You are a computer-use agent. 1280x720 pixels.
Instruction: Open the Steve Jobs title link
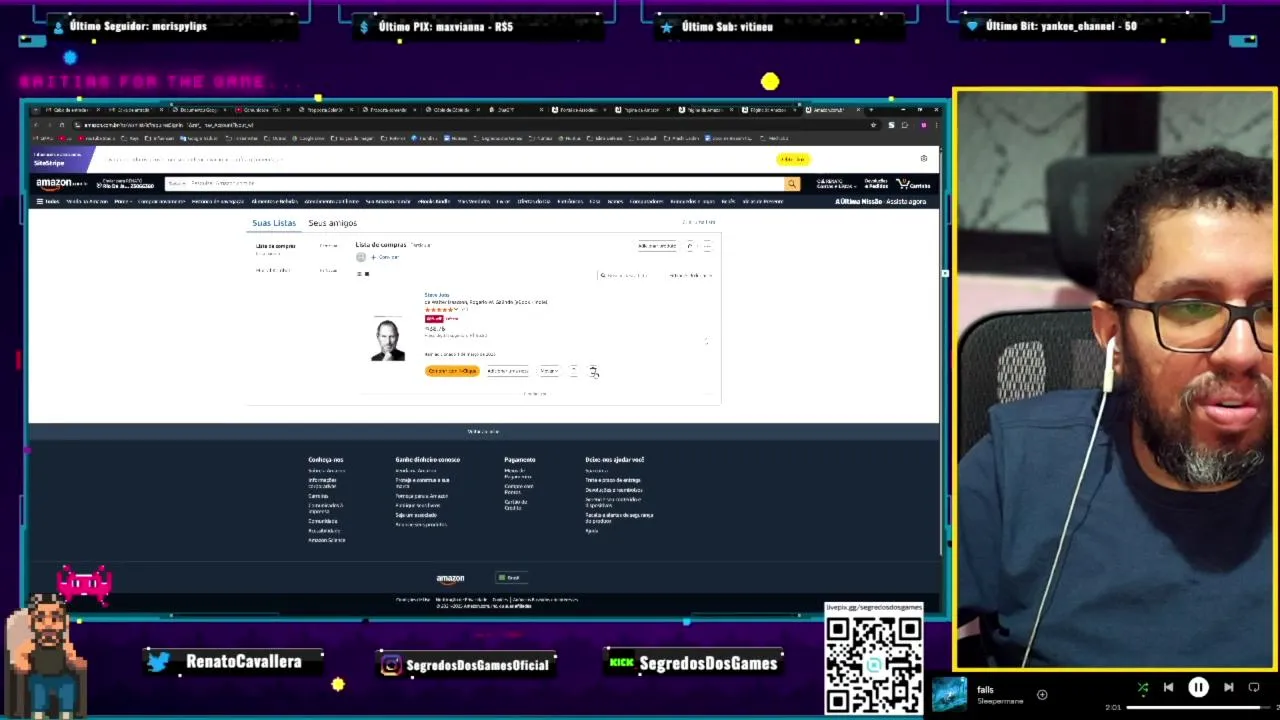(437, 295)
